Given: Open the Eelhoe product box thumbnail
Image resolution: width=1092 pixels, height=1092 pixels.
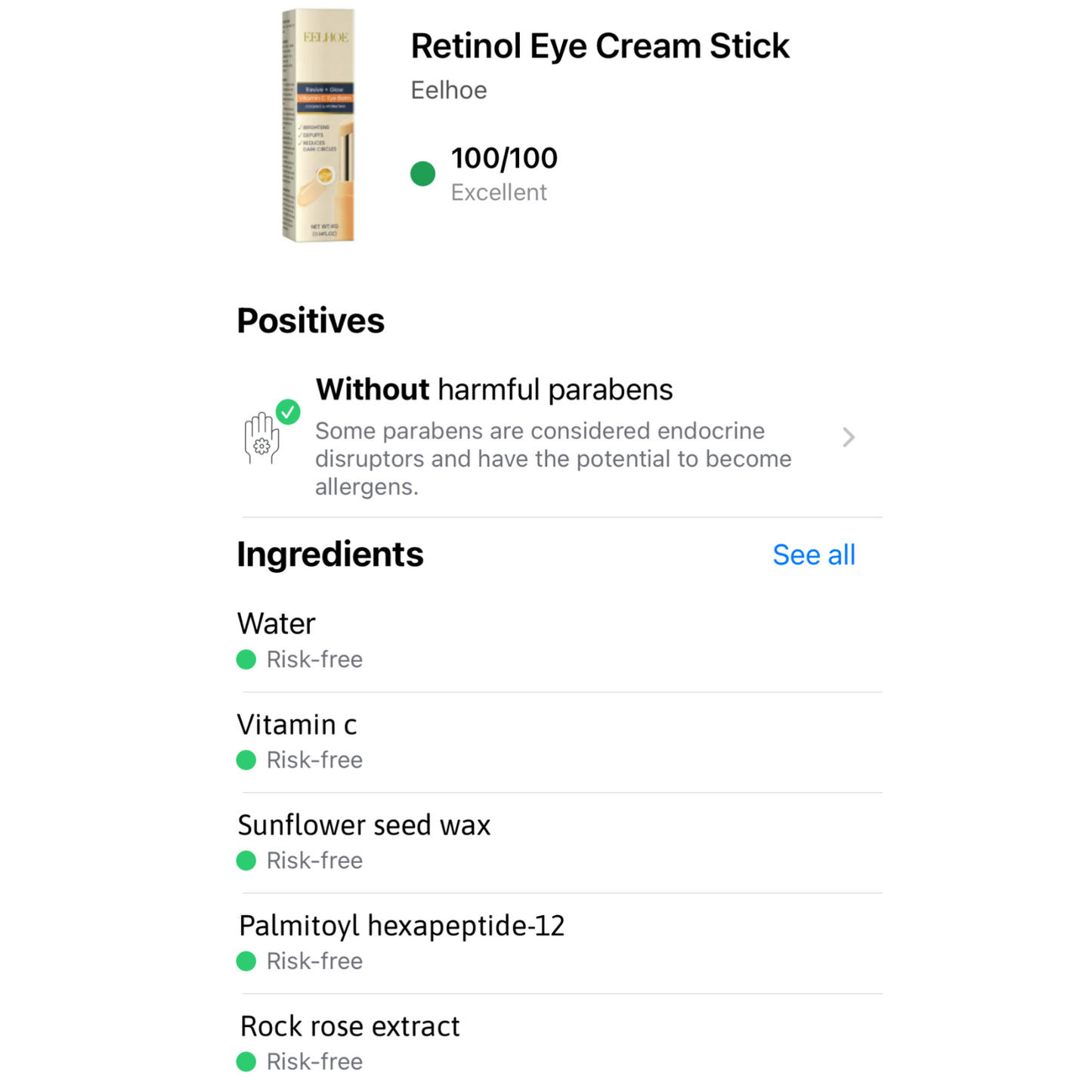Looking at the screenshot, I should point(318,125).
